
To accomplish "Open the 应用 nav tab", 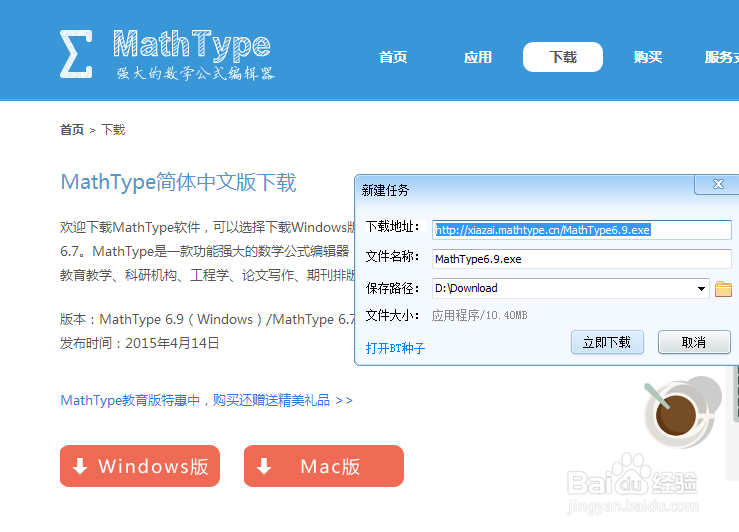I will pos(478,57).
